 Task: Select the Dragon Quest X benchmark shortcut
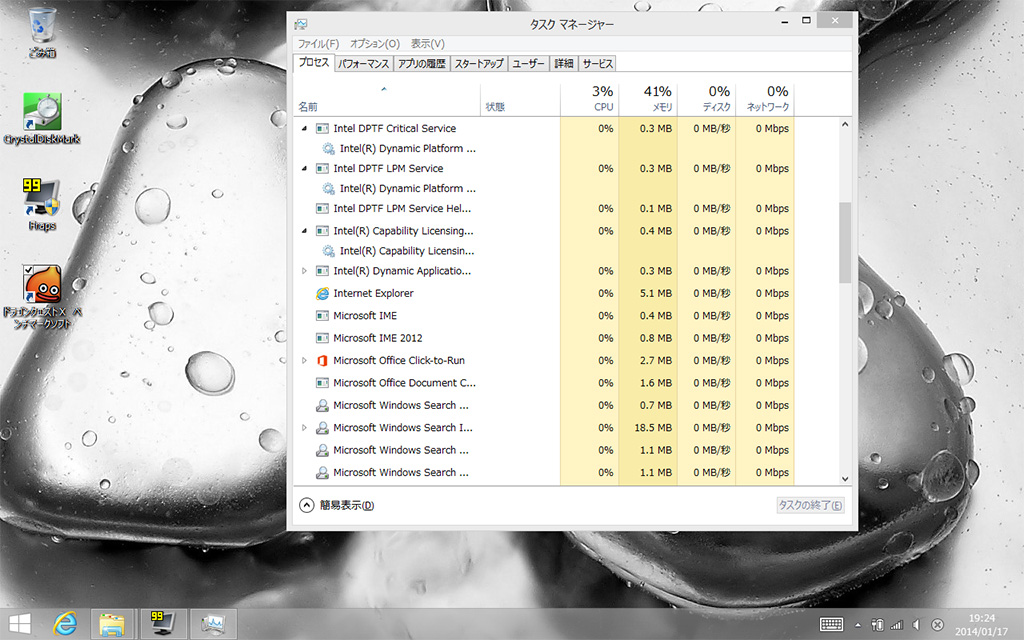[42, 295]
